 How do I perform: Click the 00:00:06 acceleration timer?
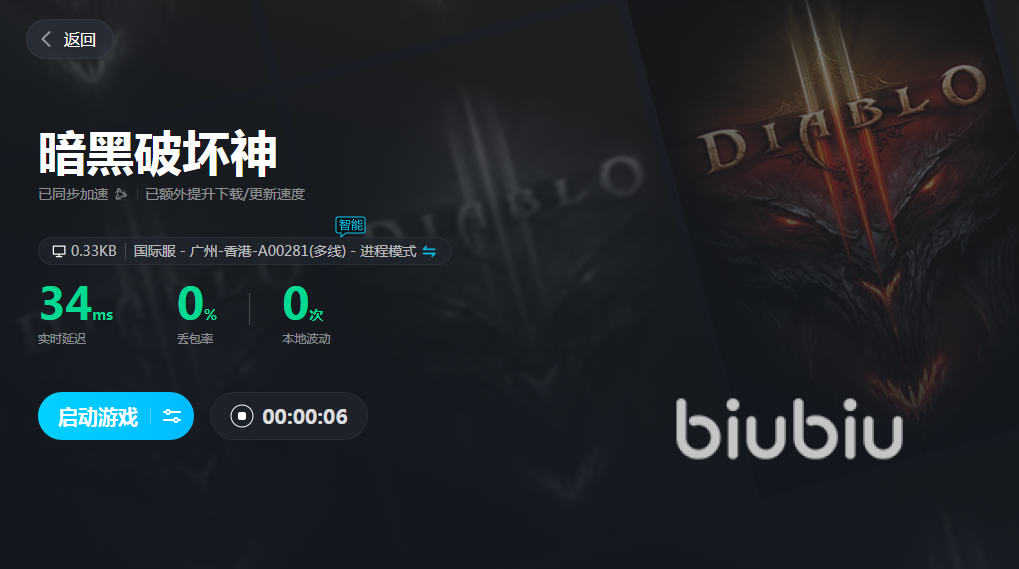pyautogui.click(x=305, y=416)
